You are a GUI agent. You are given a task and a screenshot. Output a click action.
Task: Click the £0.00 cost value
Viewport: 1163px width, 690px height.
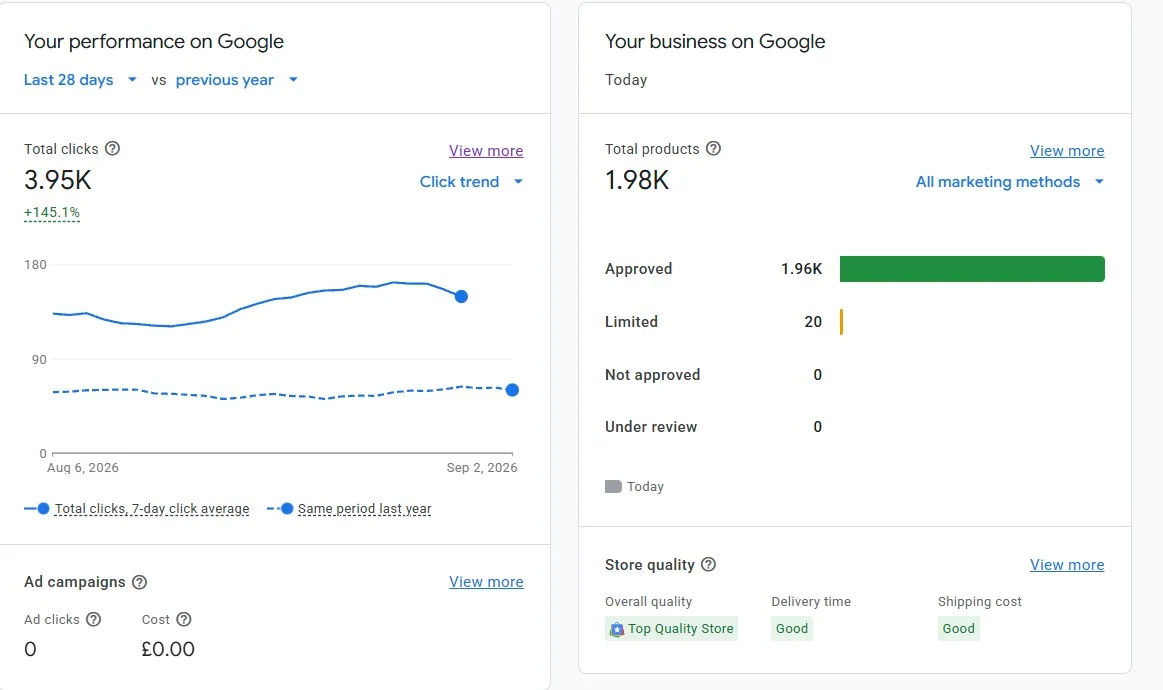click(168, 649)
